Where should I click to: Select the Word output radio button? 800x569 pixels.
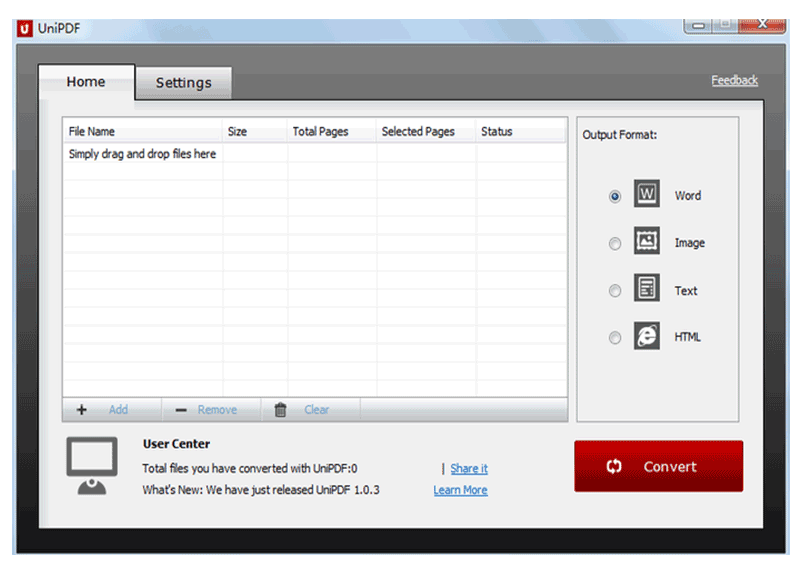[615, 196]
